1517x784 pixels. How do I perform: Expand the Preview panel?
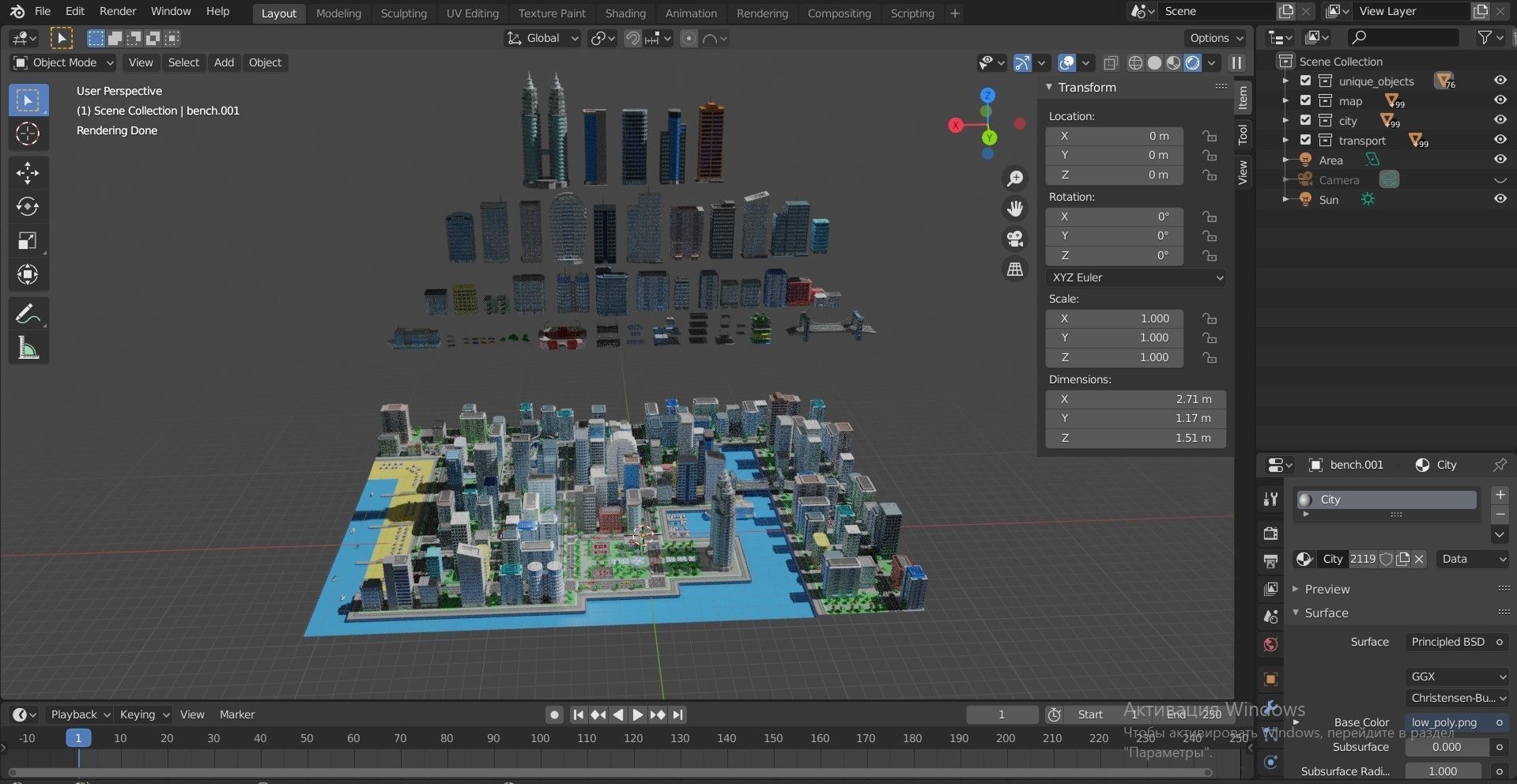(x=1326, y=589)
